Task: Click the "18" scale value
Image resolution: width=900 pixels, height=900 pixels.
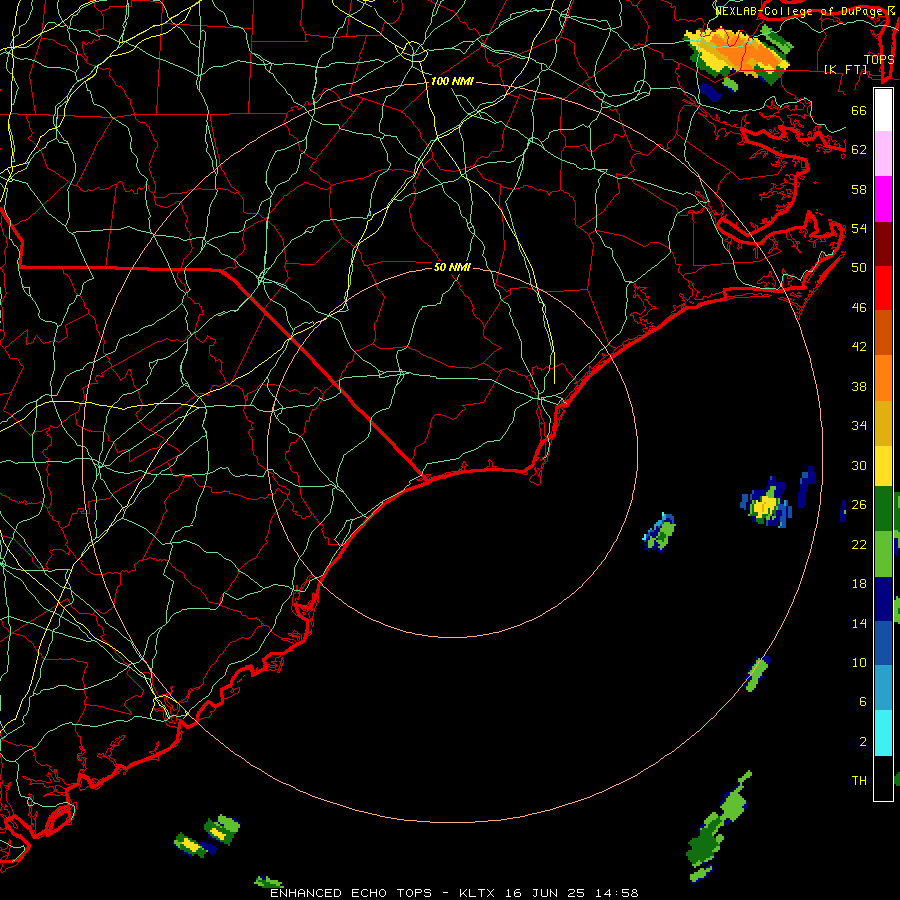Action: 859,584
